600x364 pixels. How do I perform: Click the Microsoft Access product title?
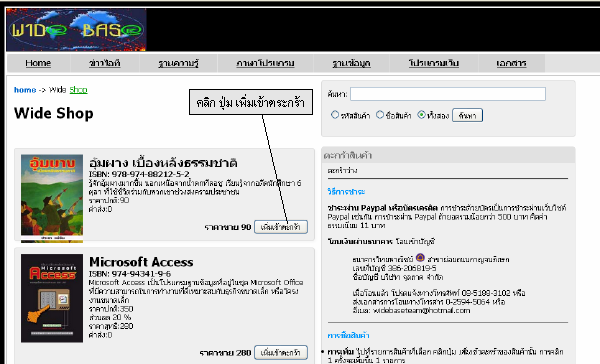[x=141, y=262]
